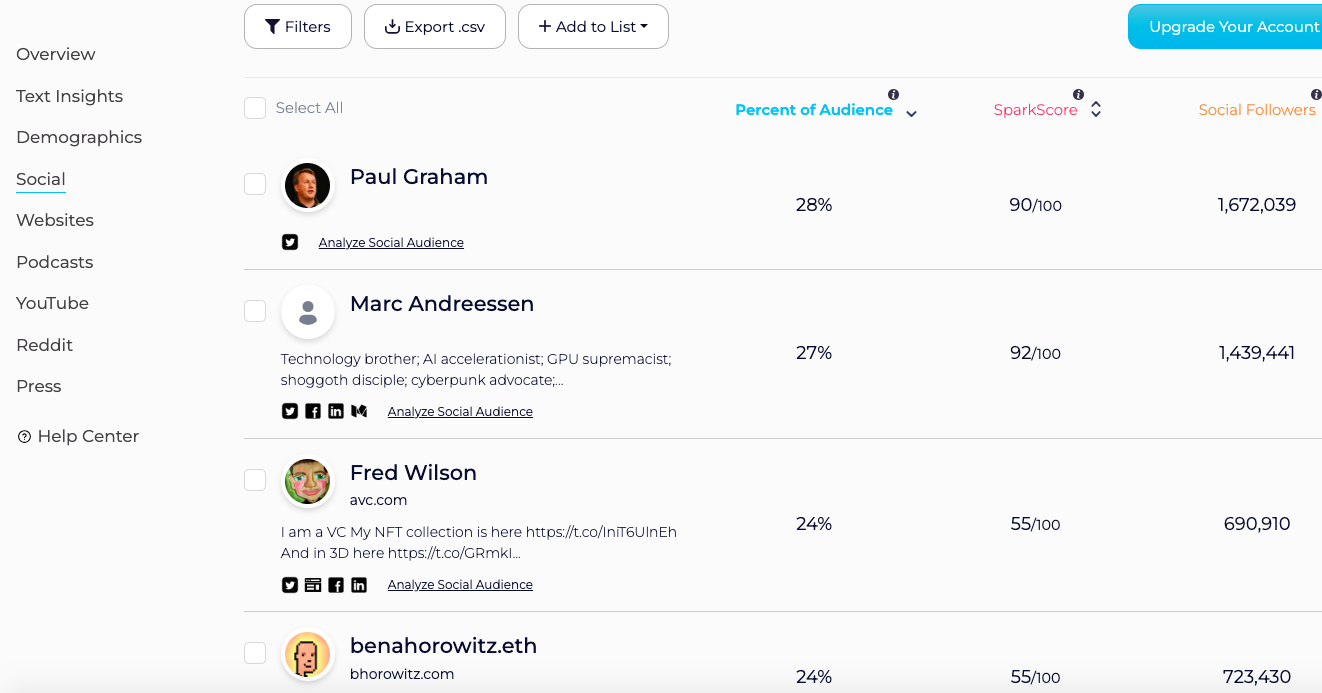Open Marc Andreessen's Facebook icon
The height and width of the screenshot is (693, 1322).
pyautogui.click(x=313, y=411)
